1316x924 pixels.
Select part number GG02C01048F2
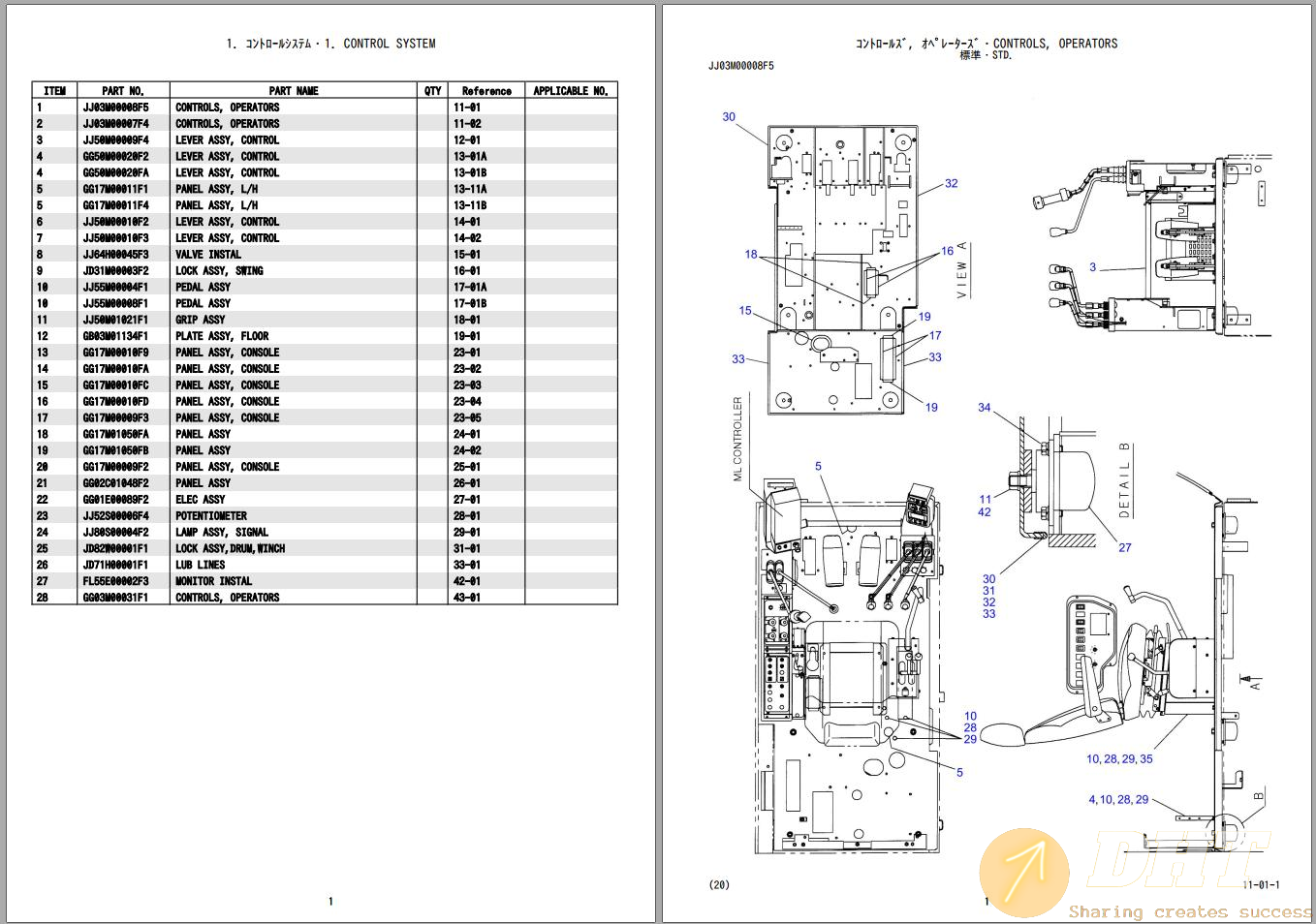[115, 483]
